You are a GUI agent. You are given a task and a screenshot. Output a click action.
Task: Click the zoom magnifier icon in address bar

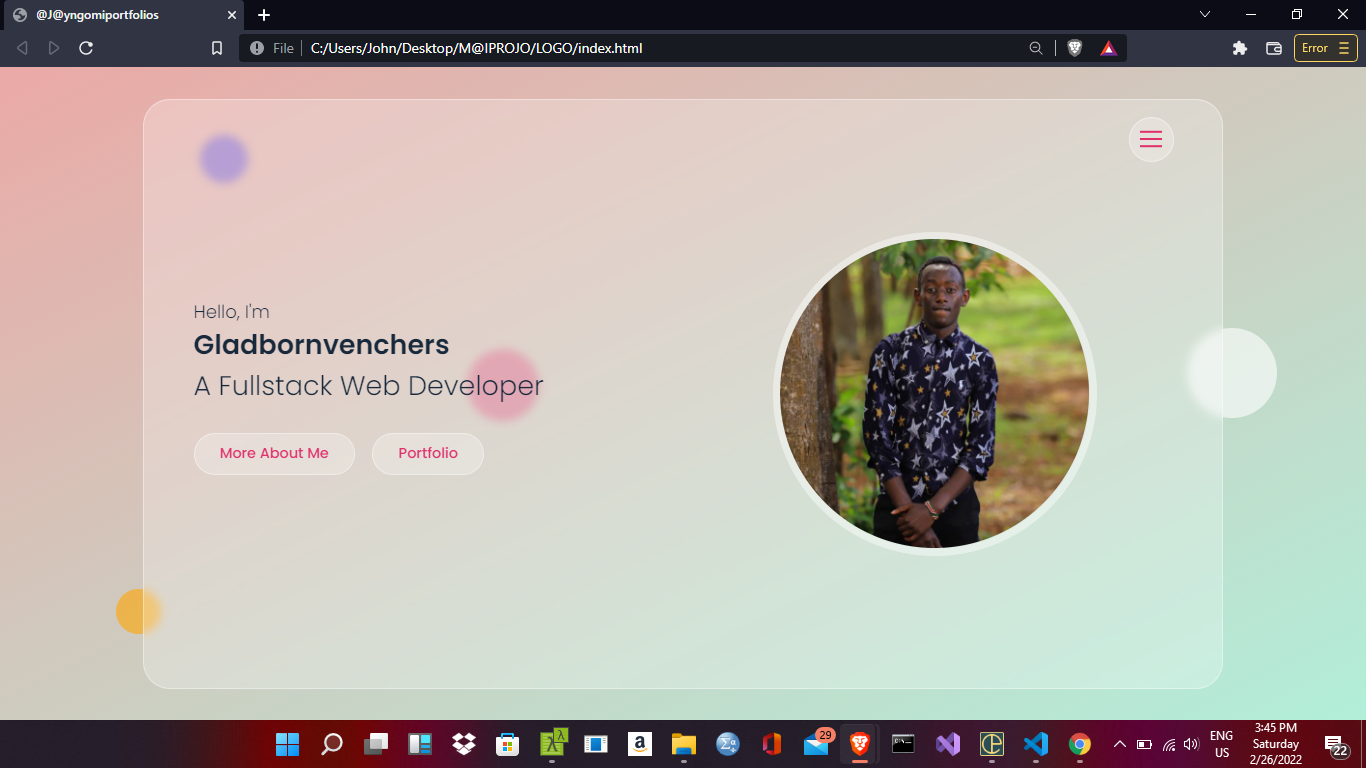1036,48
